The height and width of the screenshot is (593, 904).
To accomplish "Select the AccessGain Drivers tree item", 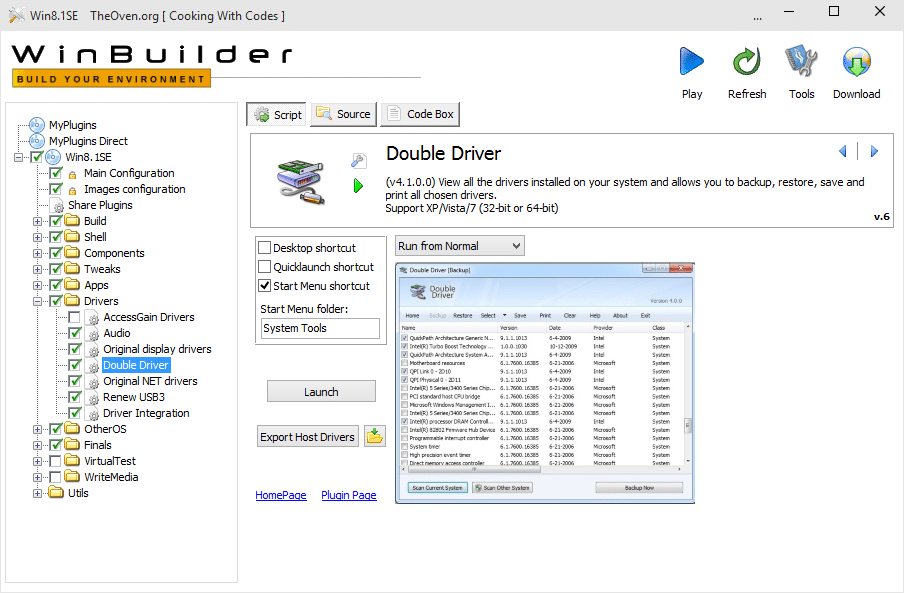I will pos(149,317).
